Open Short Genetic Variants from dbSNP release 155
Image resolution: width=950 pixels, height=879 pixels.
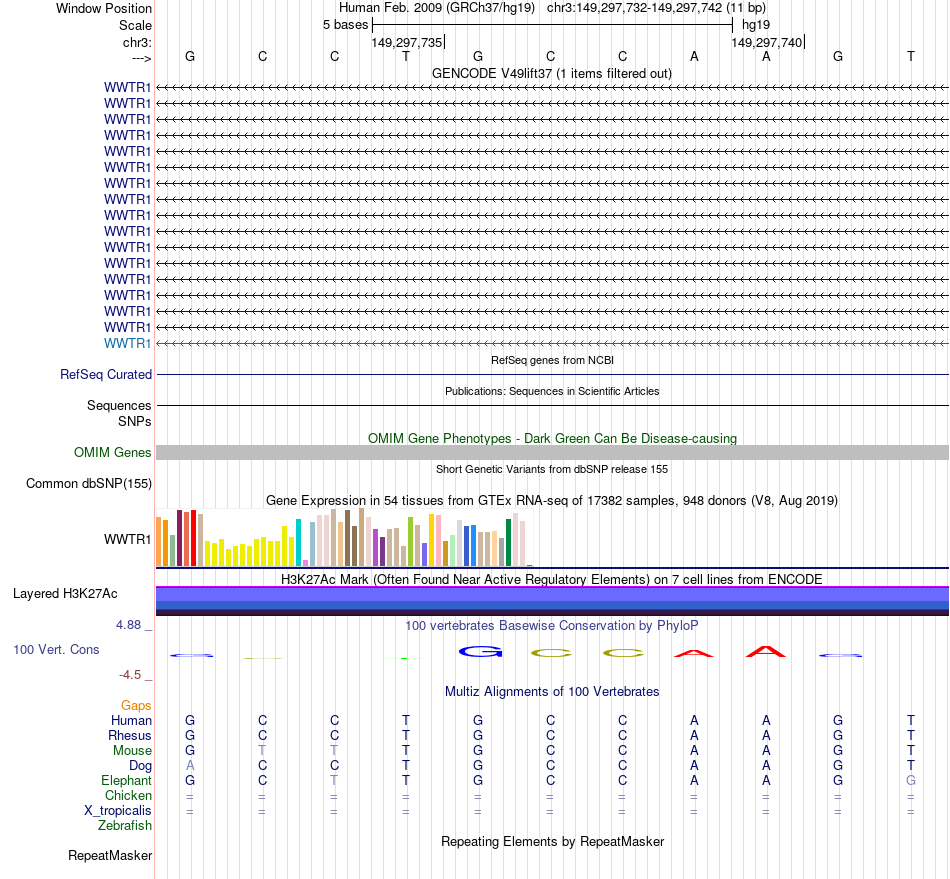pyautogui.click(x=552, y=469)
